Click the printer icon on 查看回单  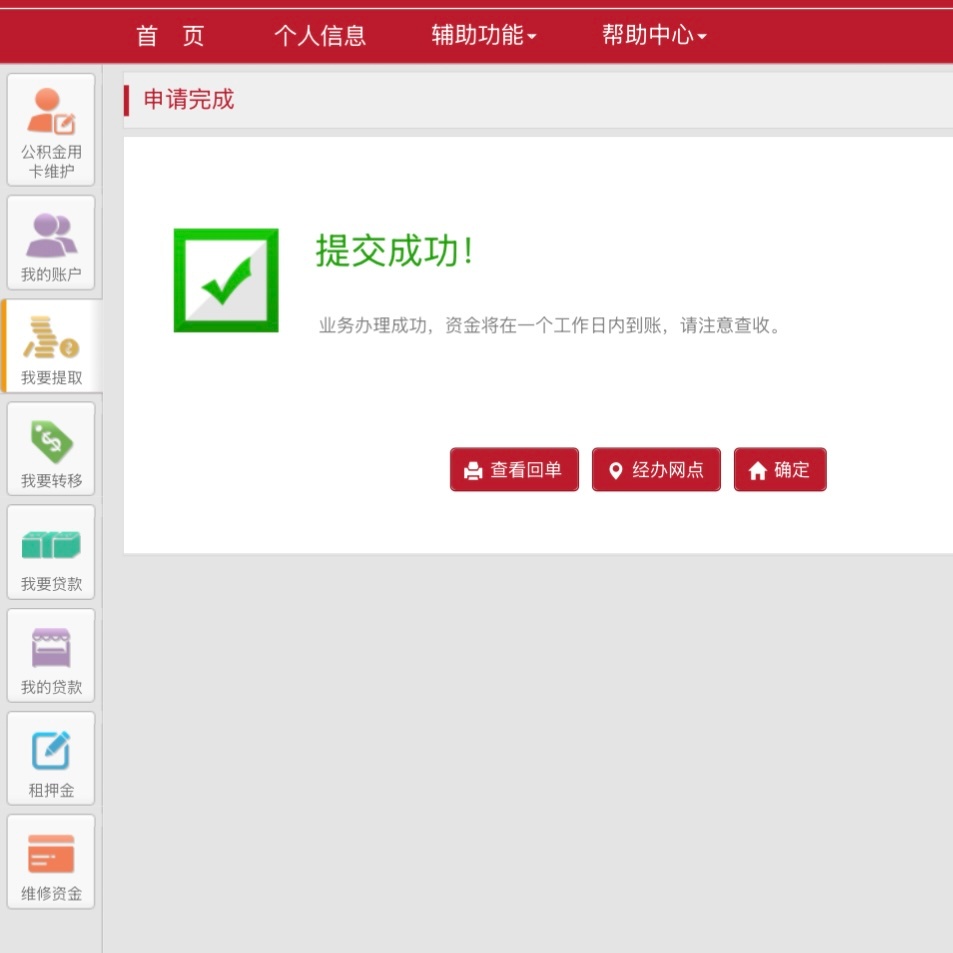468,469
